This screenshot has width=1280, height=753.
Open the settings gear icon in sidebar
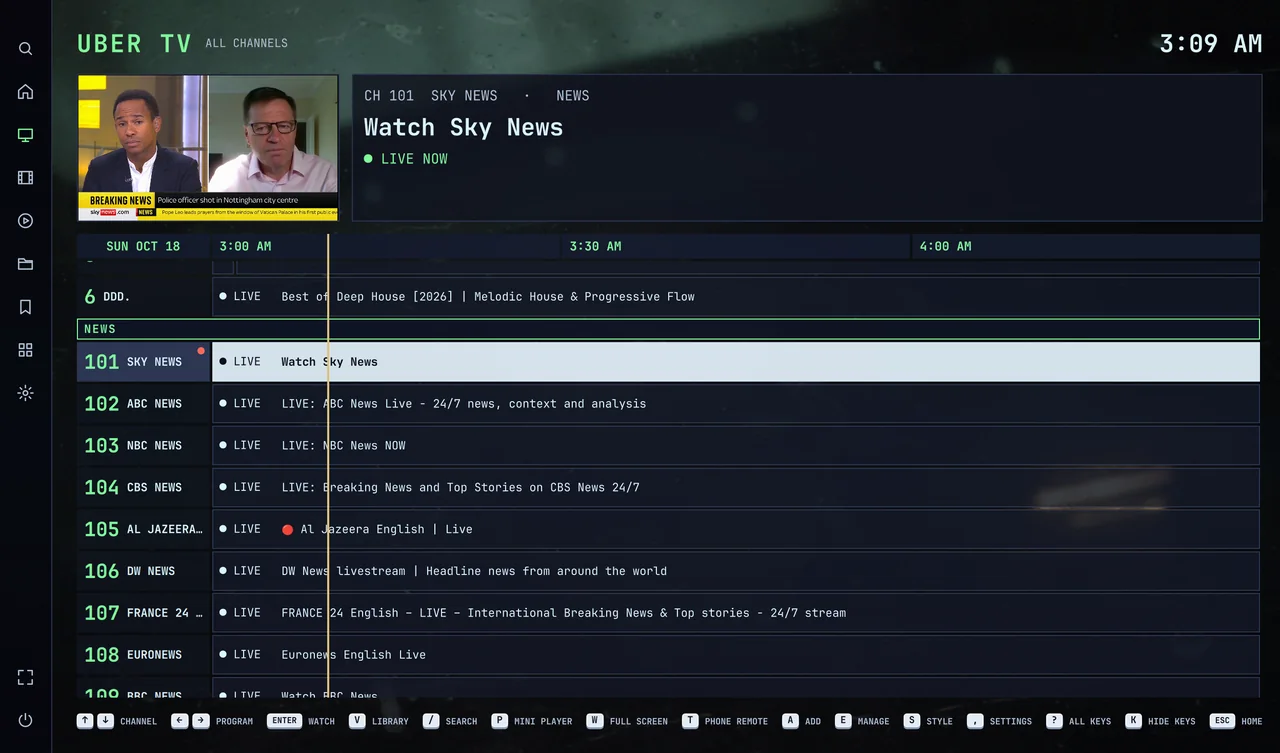tap(26, 393)
